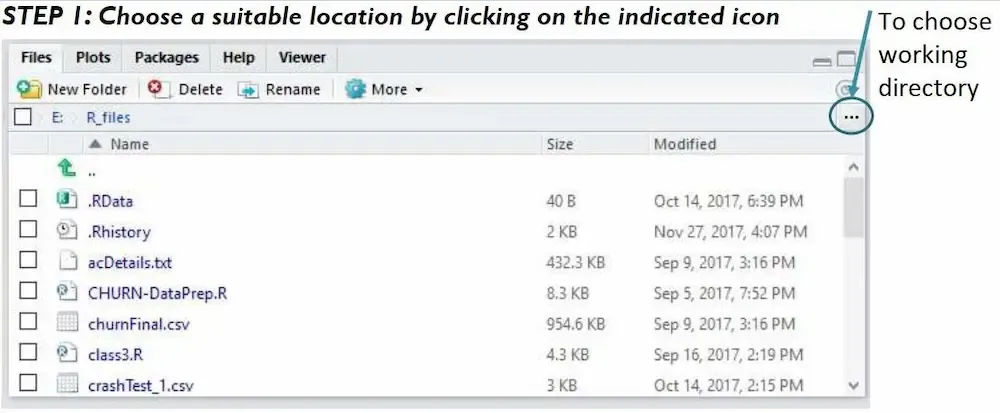Image resolution: width=1000 pixels, height=413 pixels.
Task: Click the churnFinal.csv spreadsheet icon
Action: [68, 323]
